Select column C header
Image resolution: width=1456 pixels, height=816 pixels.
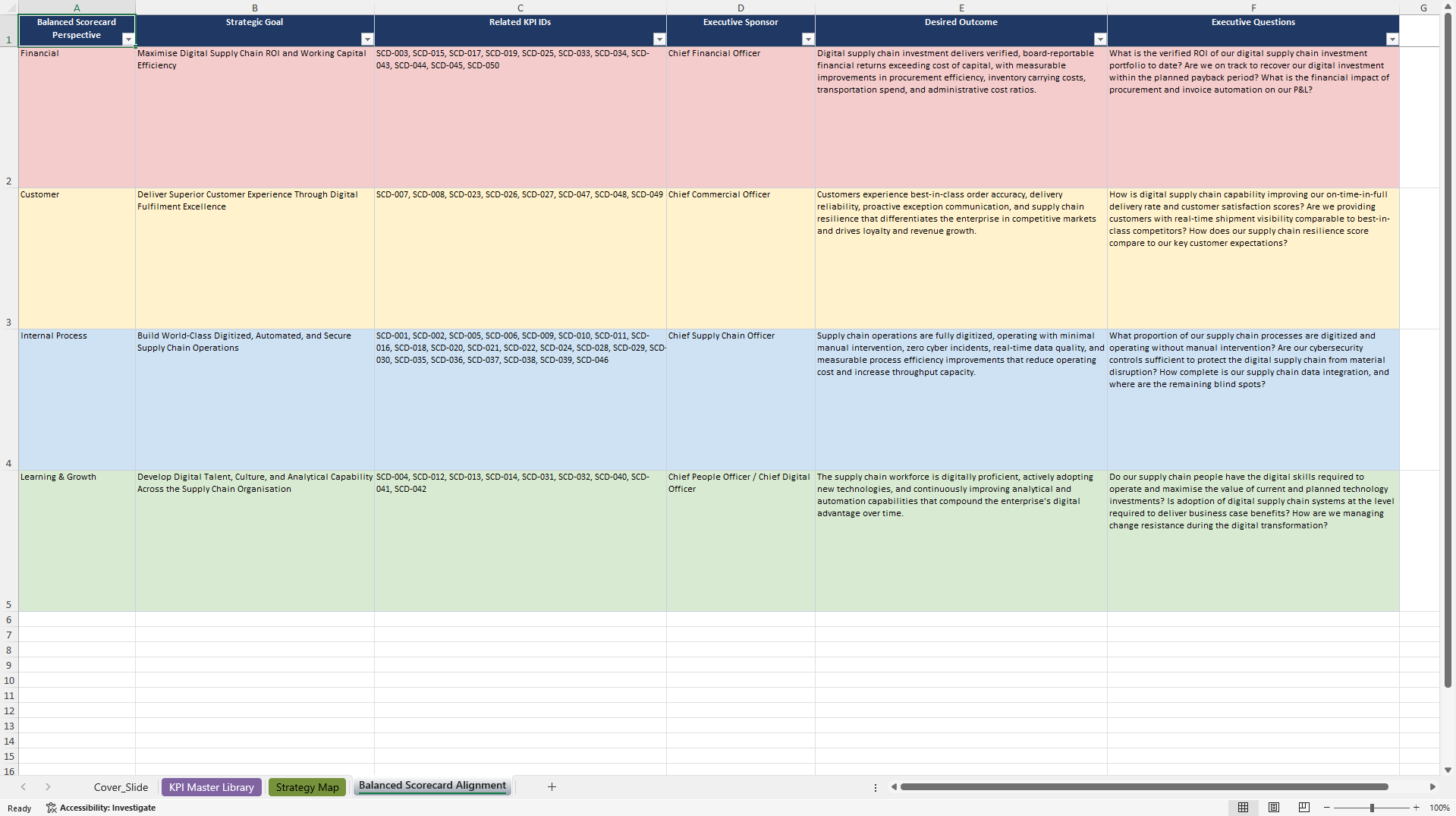click(x=520, y=8)
